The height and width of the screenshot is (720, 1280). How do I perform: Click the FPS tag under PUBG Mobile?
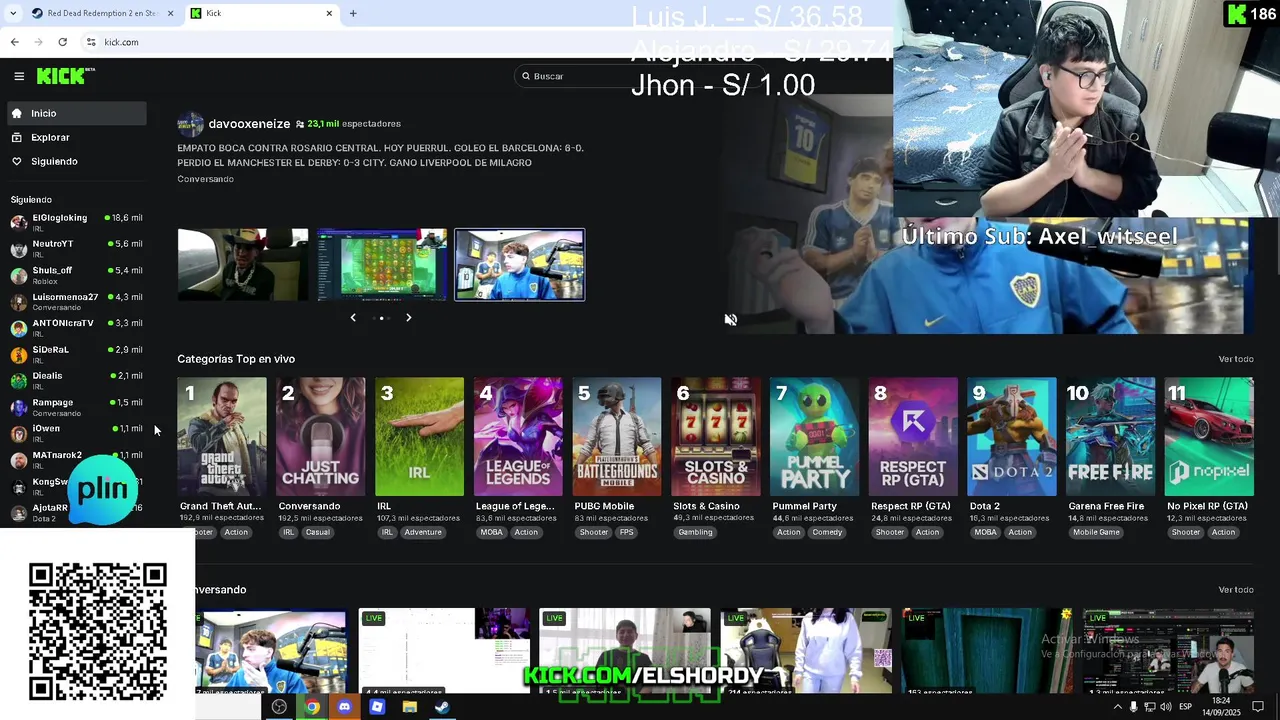pyautogui.click(x=627, y=532)
